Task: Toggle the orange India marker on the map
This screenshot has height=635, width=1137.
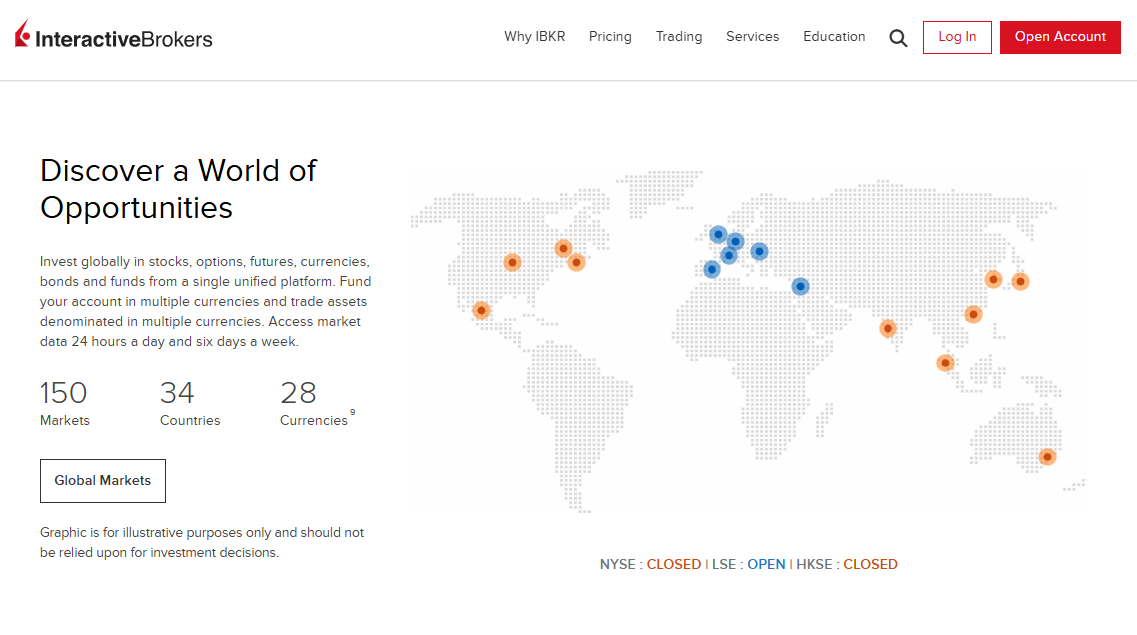Action: point(889,328)
